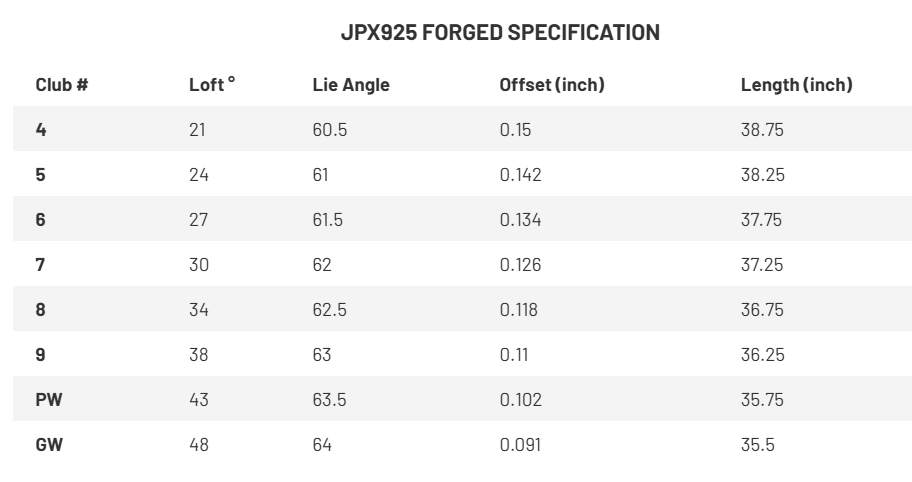Screen dimensions: 912x482
Task: Click the 9 iron row label
Action: point(41,355)
